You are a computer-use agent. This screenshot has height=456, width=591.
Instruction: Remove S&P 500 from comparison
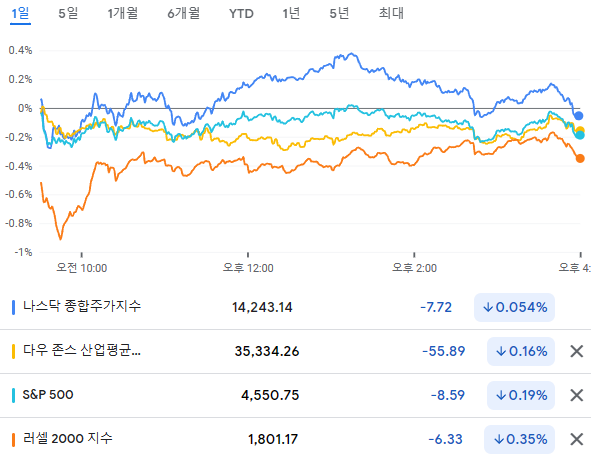[577, 395]
